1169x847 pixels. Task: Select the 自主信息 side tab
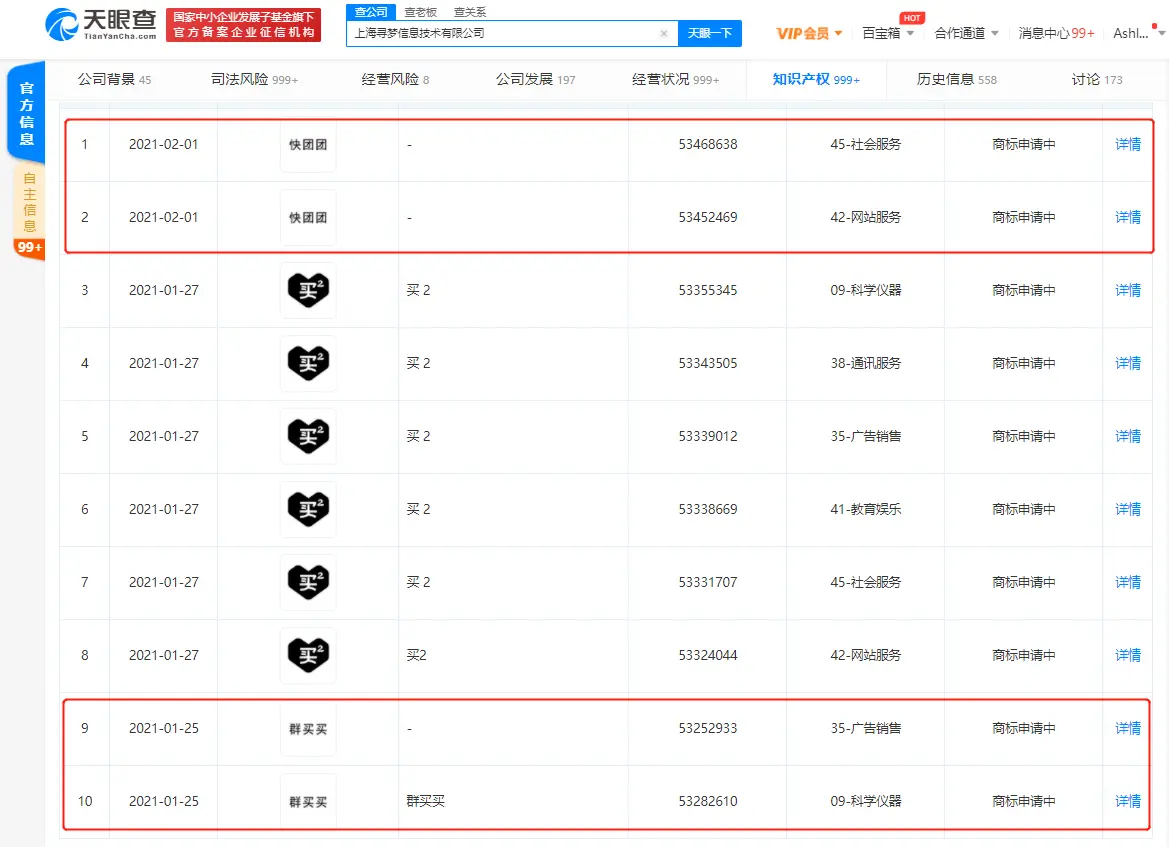point(29,202)
